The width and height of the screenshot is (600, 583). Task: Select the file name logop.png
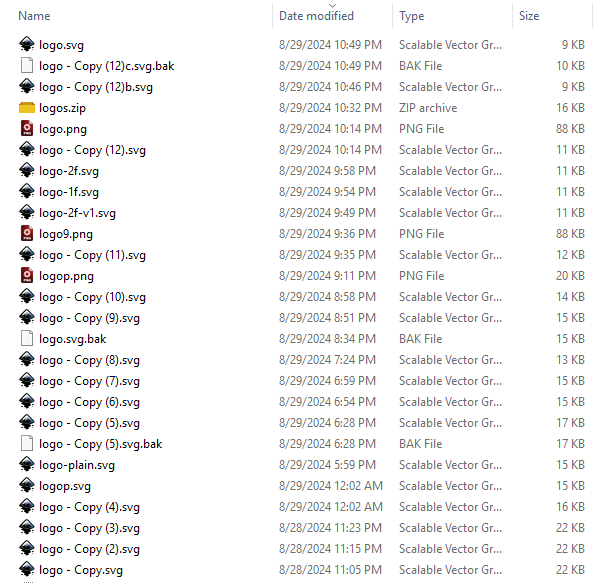66,276
